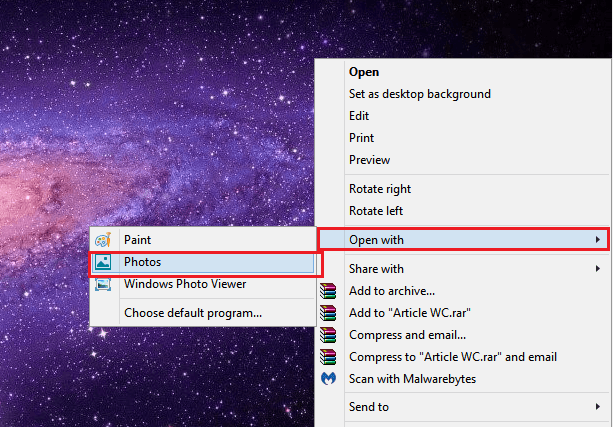Open the image with Paint

tap(203, 240)
